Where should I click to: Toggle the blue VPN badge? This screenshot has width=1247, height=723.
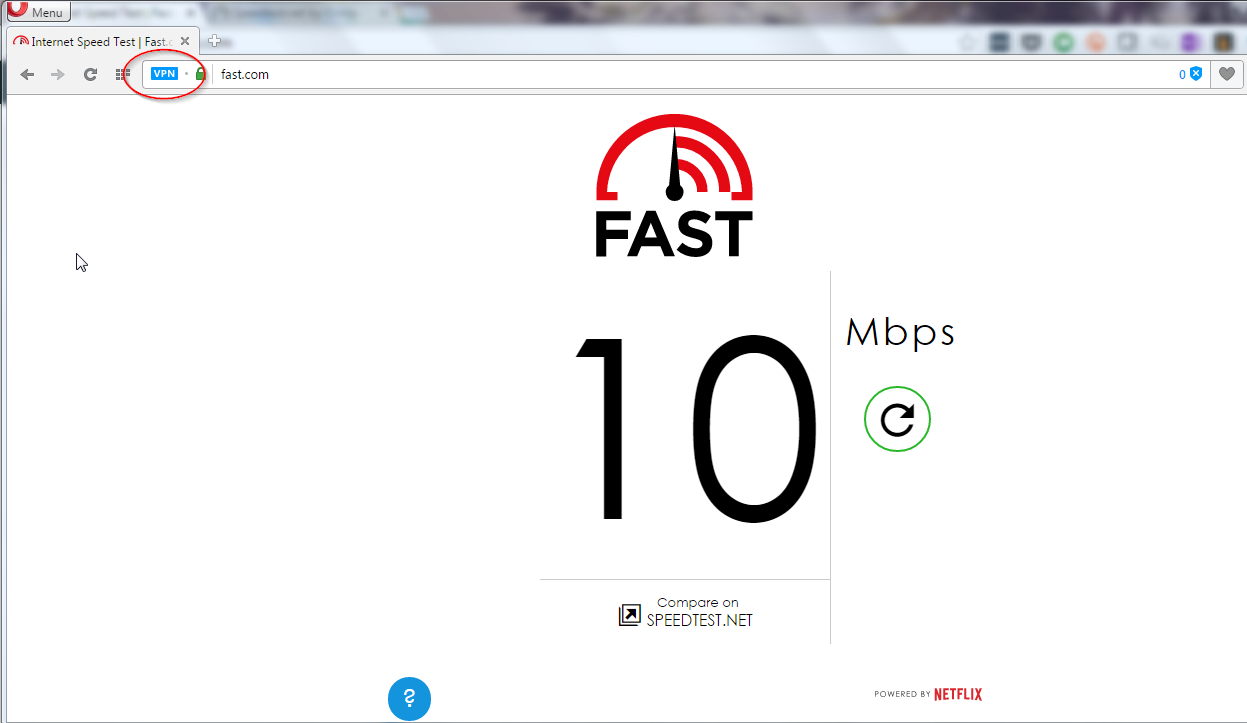164,74
